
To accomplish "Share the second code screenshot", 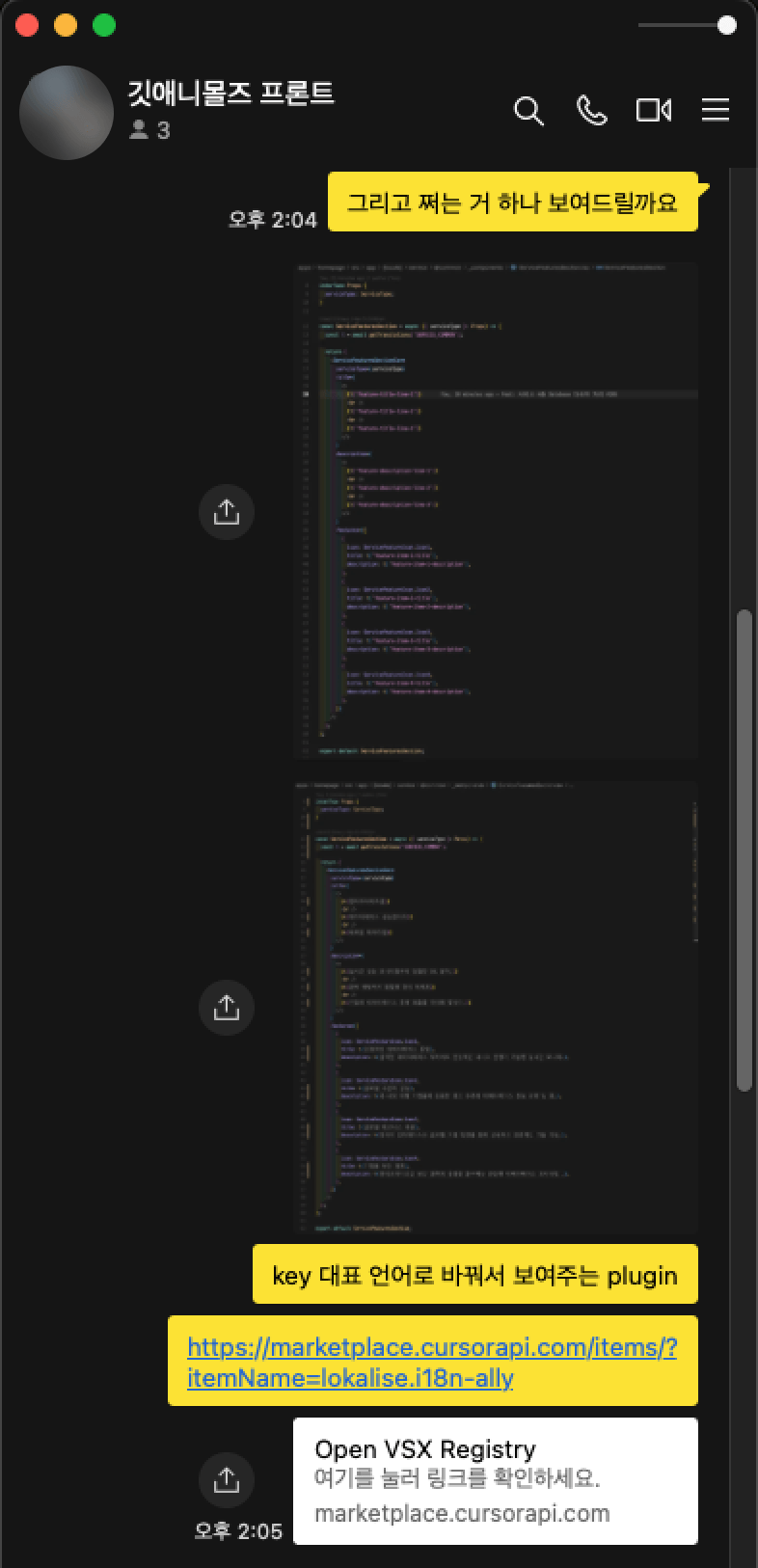I will click(x=226, y=1008).
